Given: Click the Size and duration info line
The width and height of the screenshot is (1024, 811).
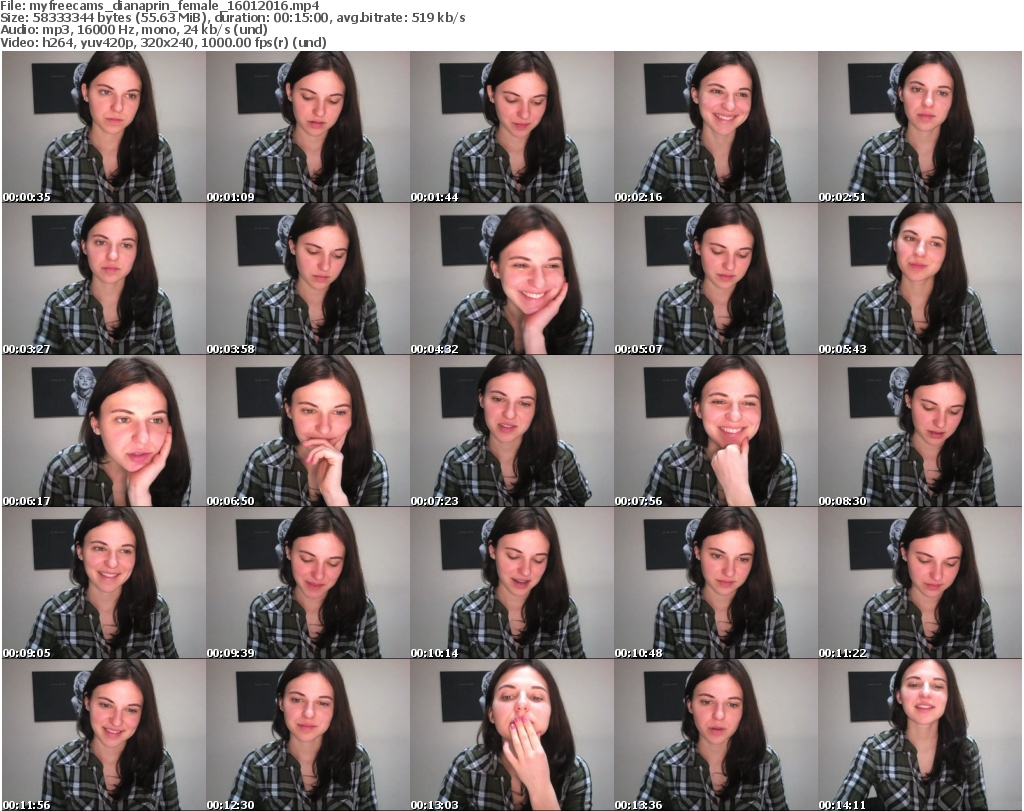Looking at the screenshot, I should click(x=232, y=18).
